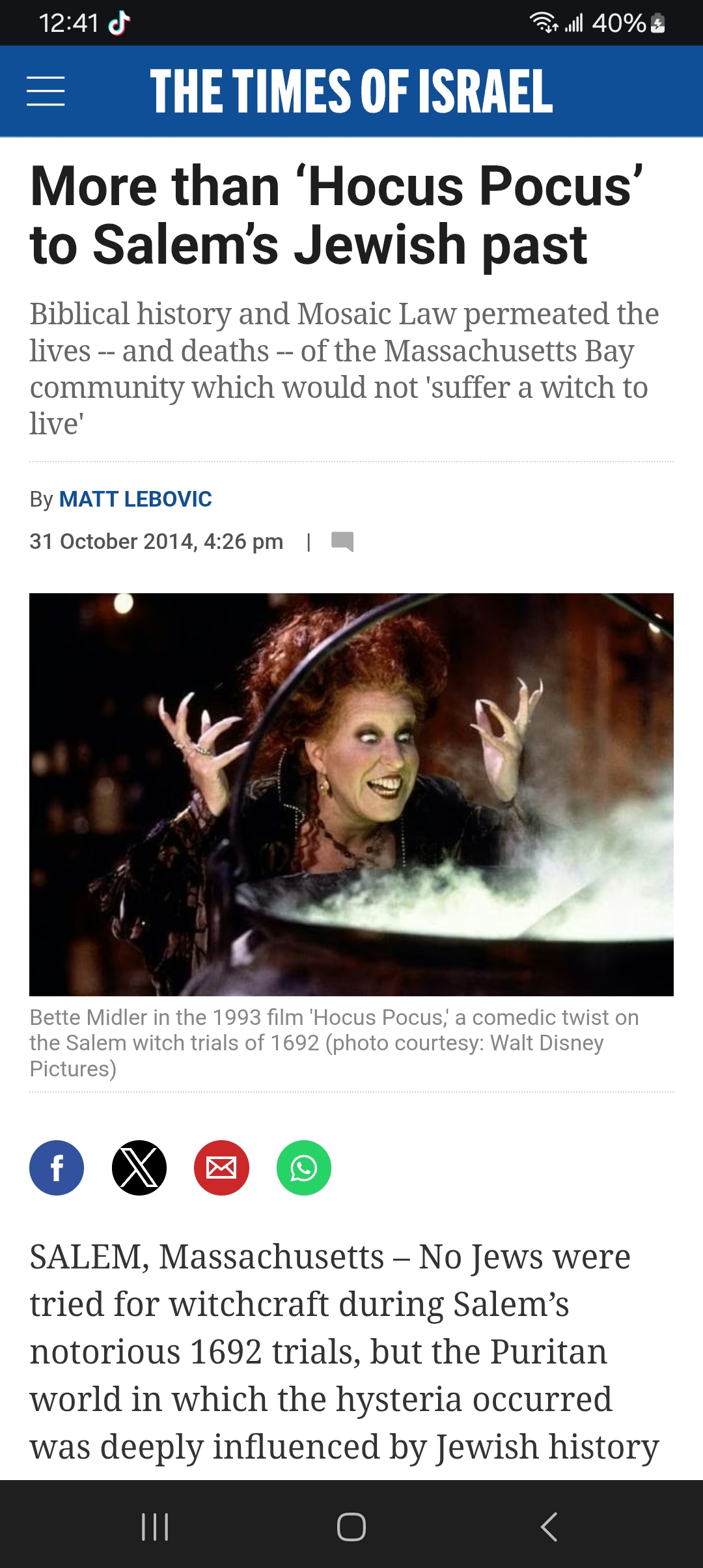Tap the status bar clock
The height and width of the screenshot is (1568, 703).
click(68, 23)
